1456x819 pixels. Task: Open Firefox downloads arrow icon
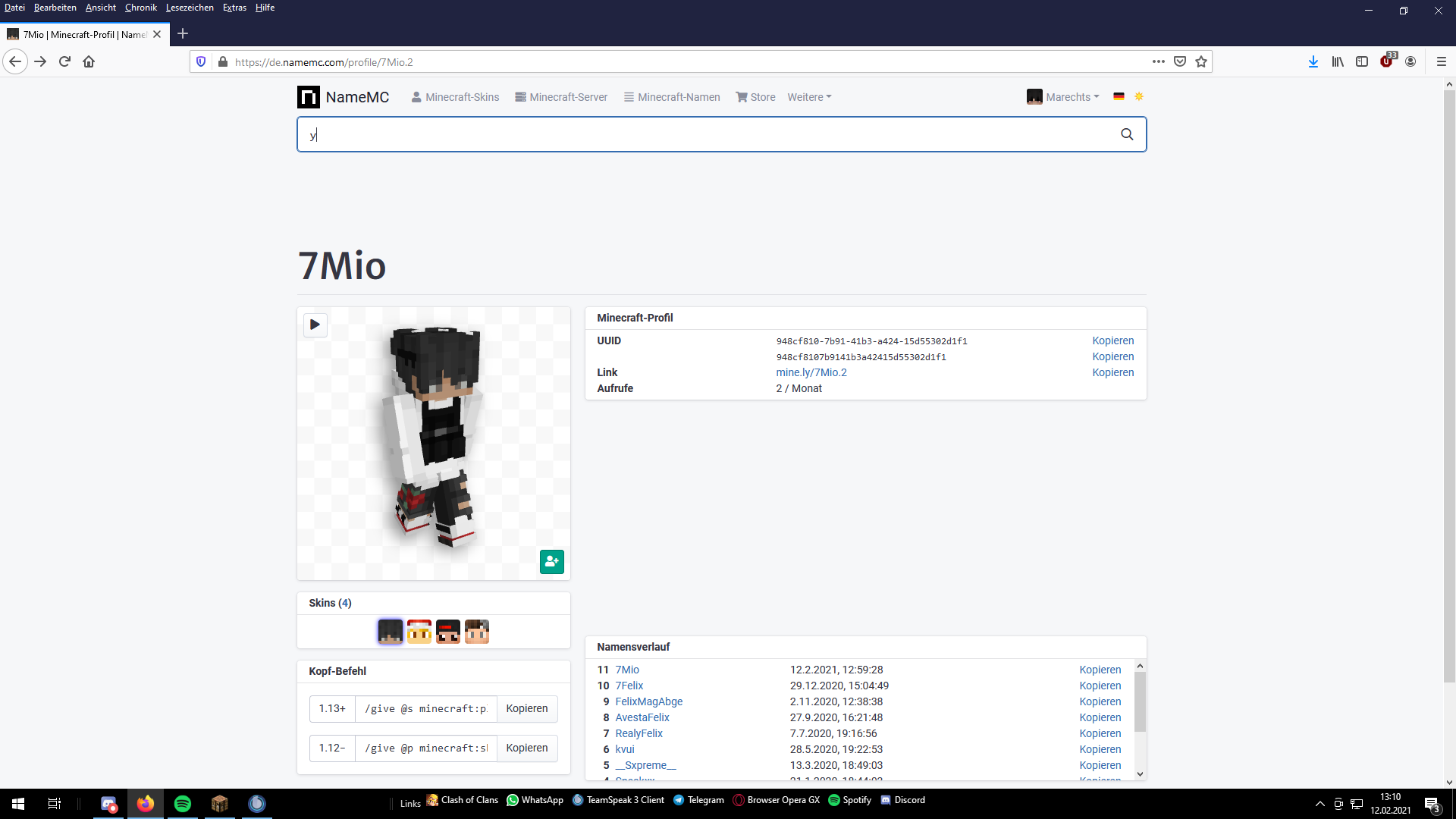coord(1313,61)
